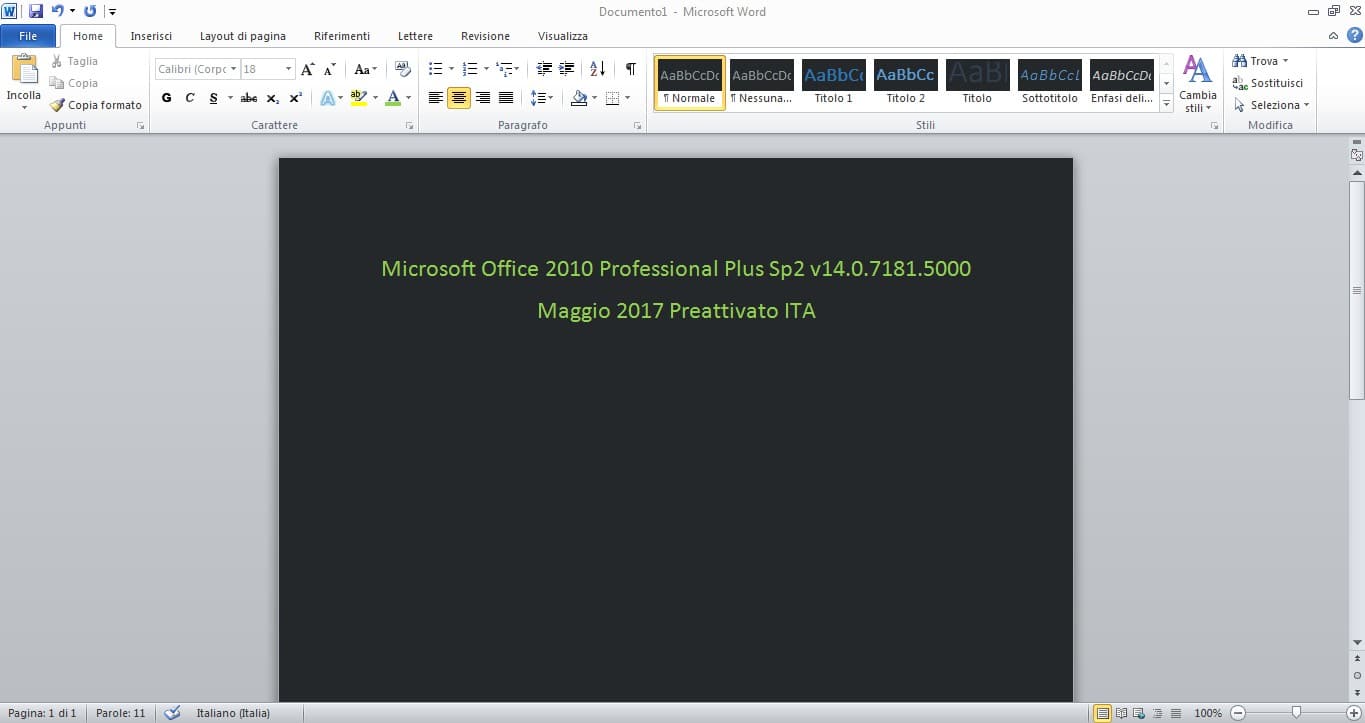Increase paragraph indent

[x=566, y=69]
